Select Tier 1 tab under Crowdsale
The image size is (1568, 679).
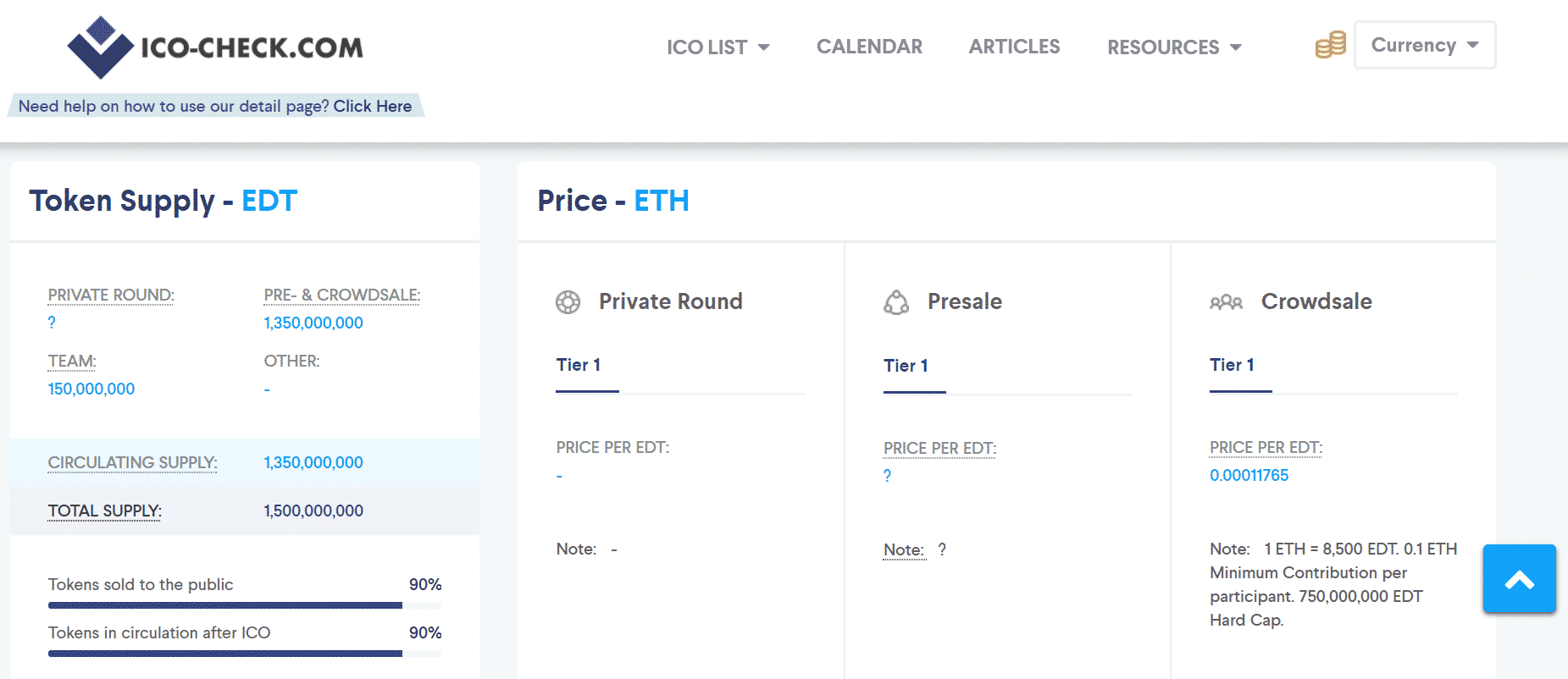click(1232, 365)
